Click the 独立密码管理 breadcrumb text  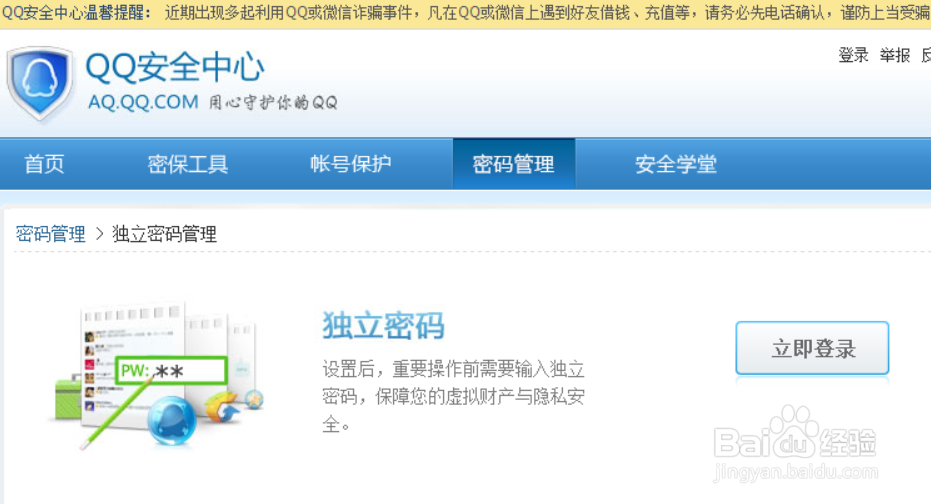coord(164,234)
